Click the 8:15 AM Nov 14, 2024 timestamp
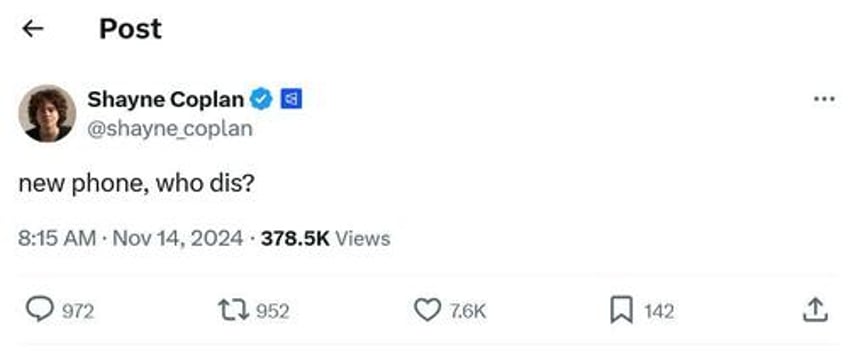 [130, 238]
